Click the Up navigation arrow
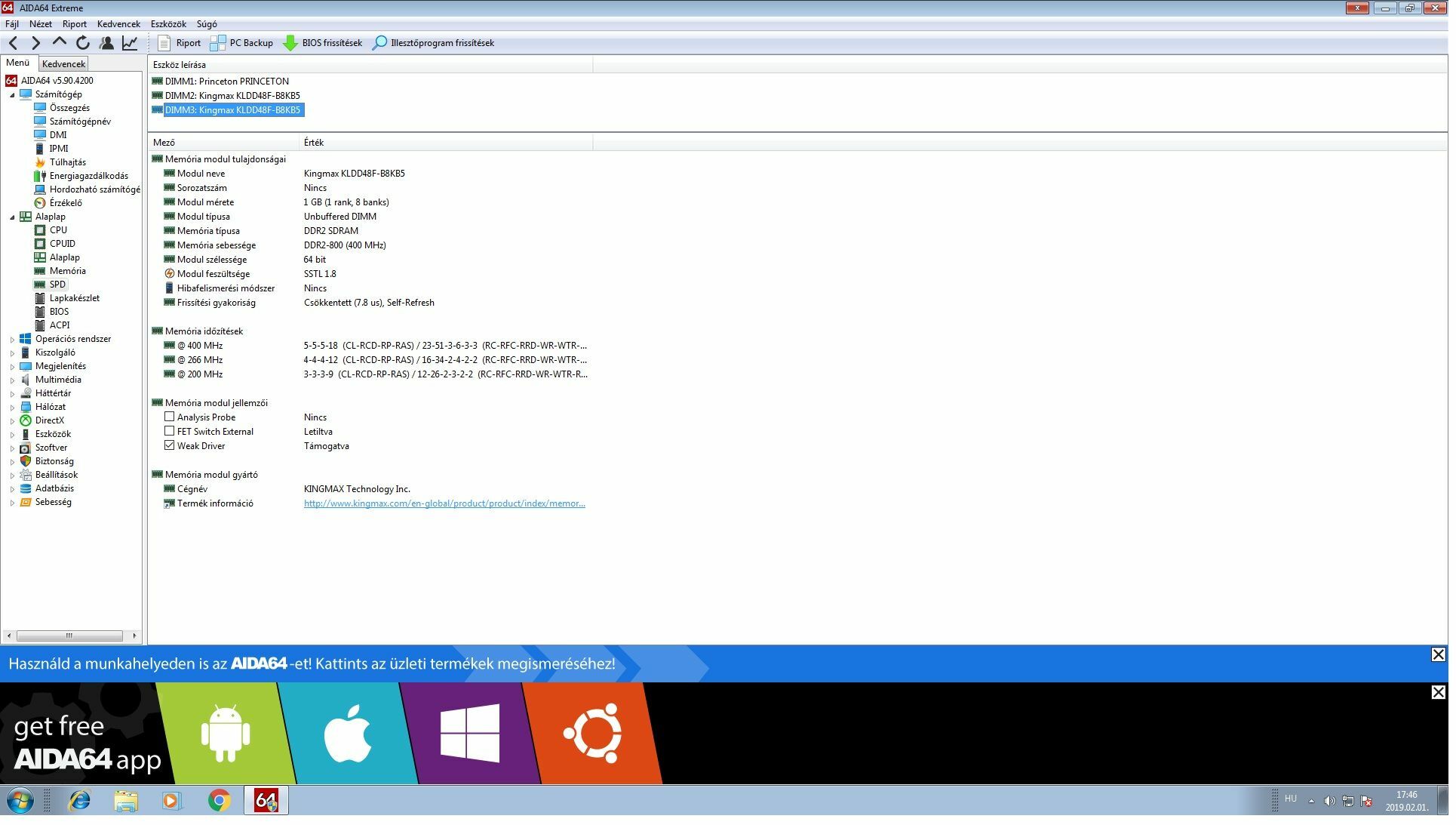 60,43
